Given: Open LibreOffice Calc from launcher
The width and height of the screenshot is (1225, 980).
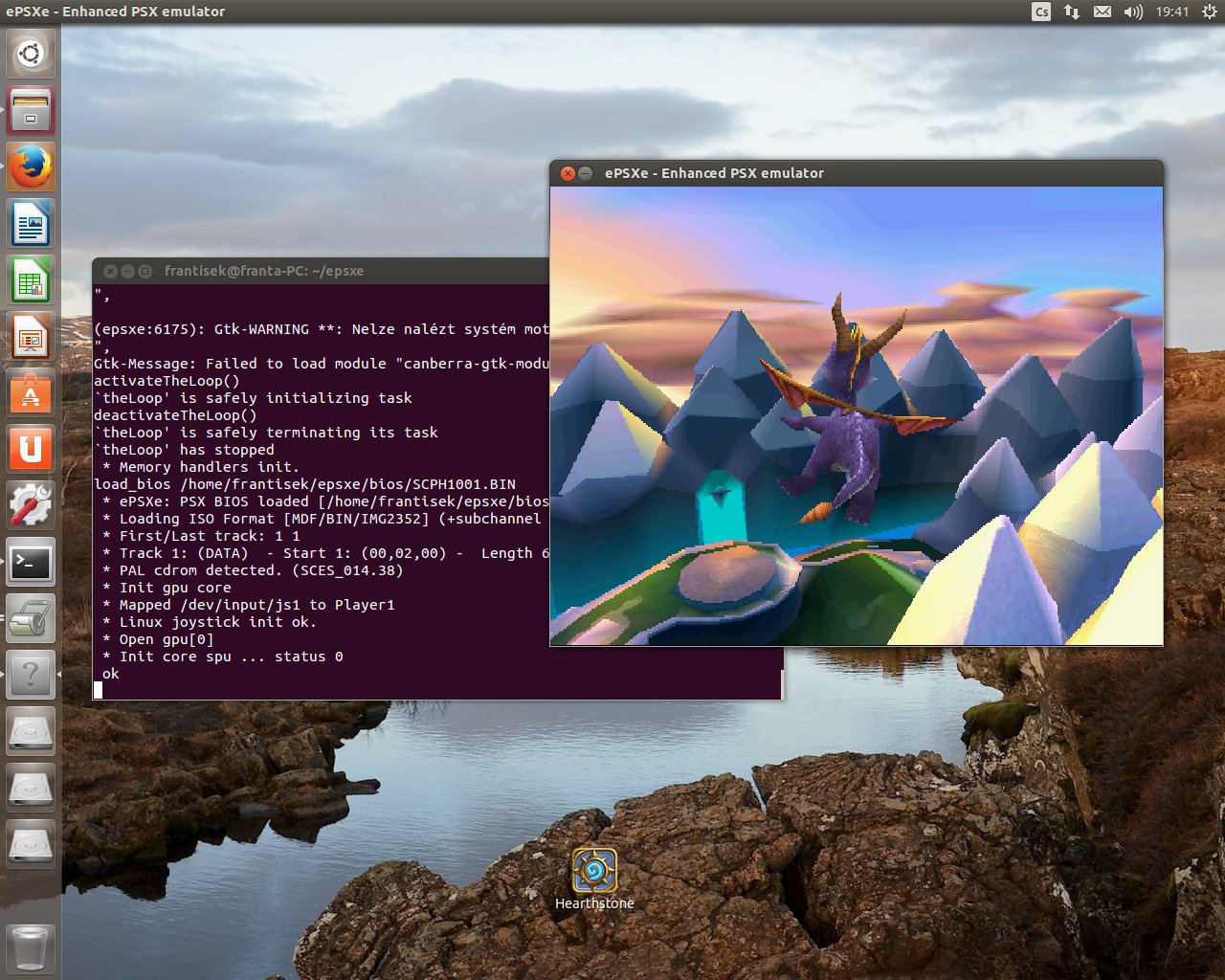Looking at the screenshot, I should pyautogui.click(x=31, y=280).
